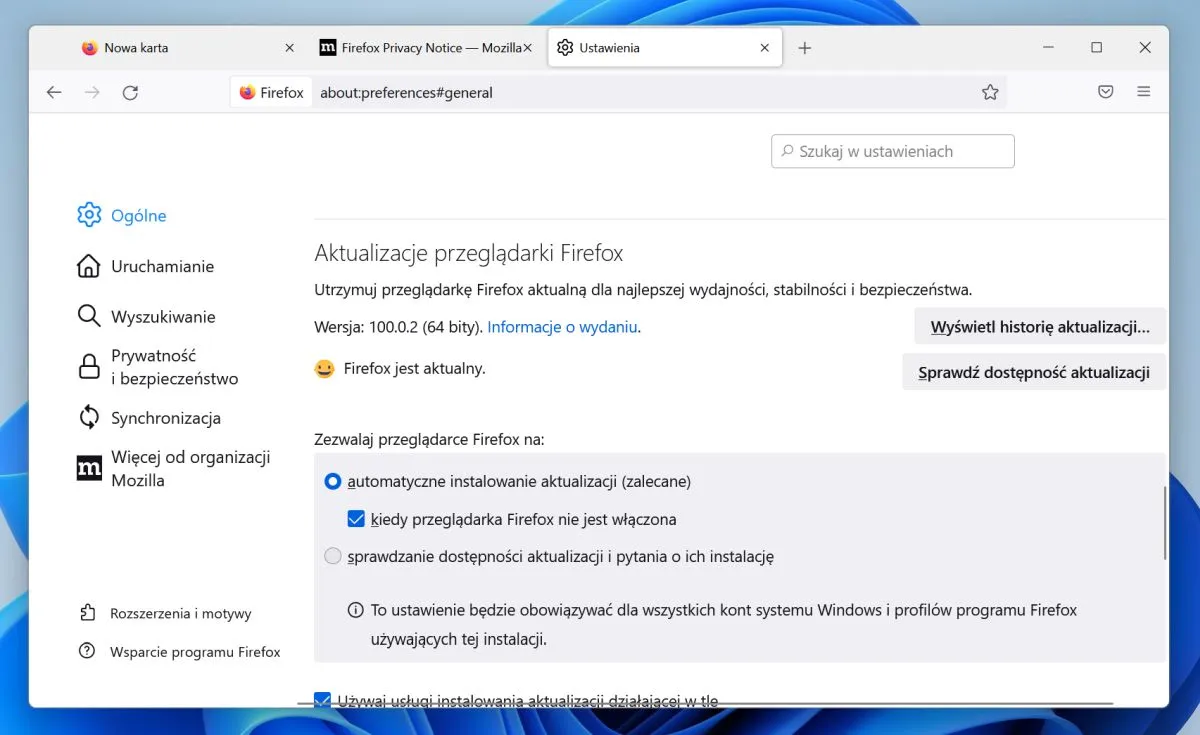Open the Informacje o wydaniu link
The image size is (1200, 735).
tap(563, 327)
